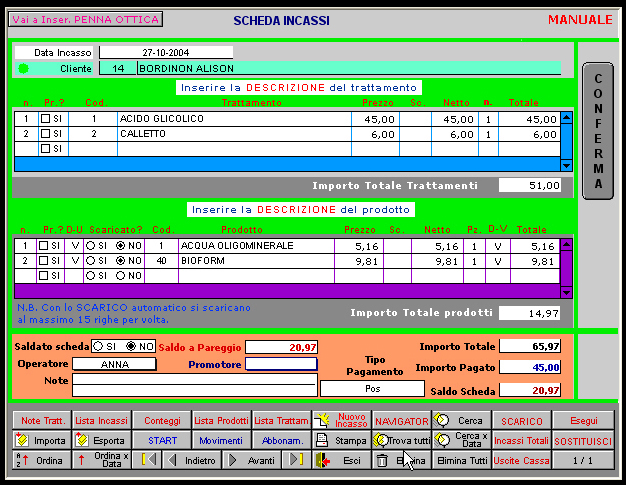Open Abbonam.
The image size is (626, 485).
point(281,440)
